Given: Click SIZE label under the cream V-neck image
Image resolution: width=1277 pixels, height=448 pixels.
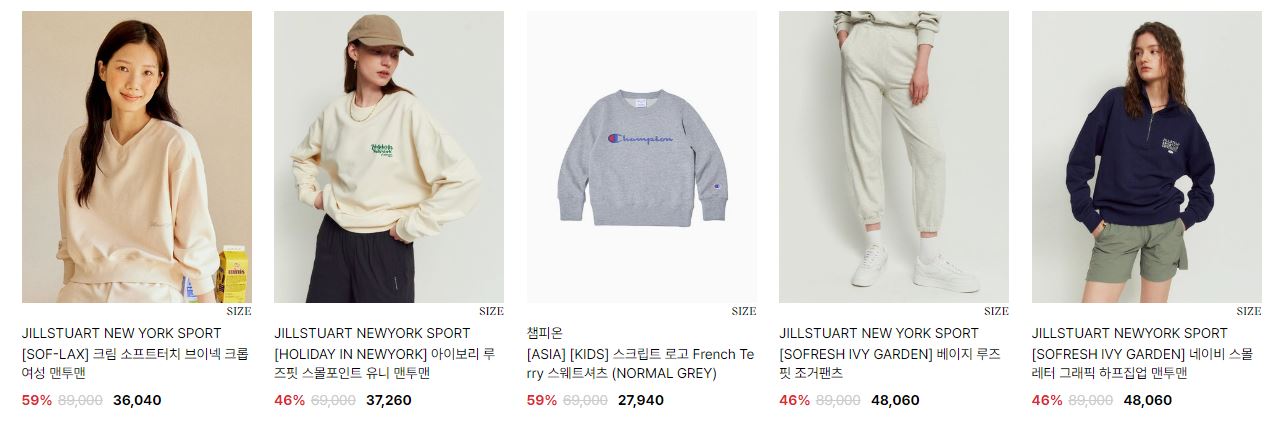Looking at the screenshot, I should pyautogui.click(x=239, y=311).
